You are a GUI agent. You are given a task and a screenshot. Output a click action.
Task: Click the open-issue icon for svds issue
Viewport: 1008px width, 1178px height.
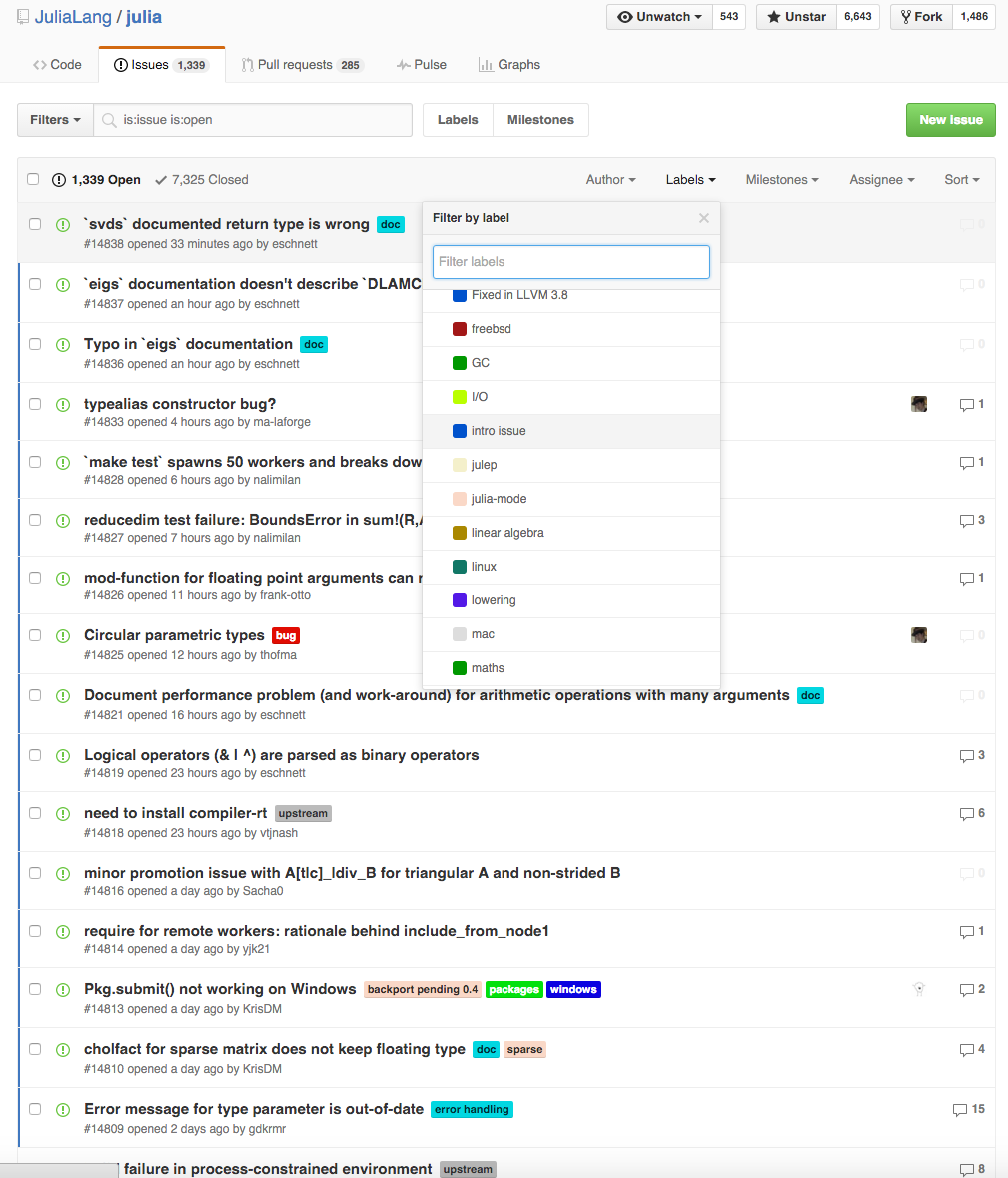(63, 225)
